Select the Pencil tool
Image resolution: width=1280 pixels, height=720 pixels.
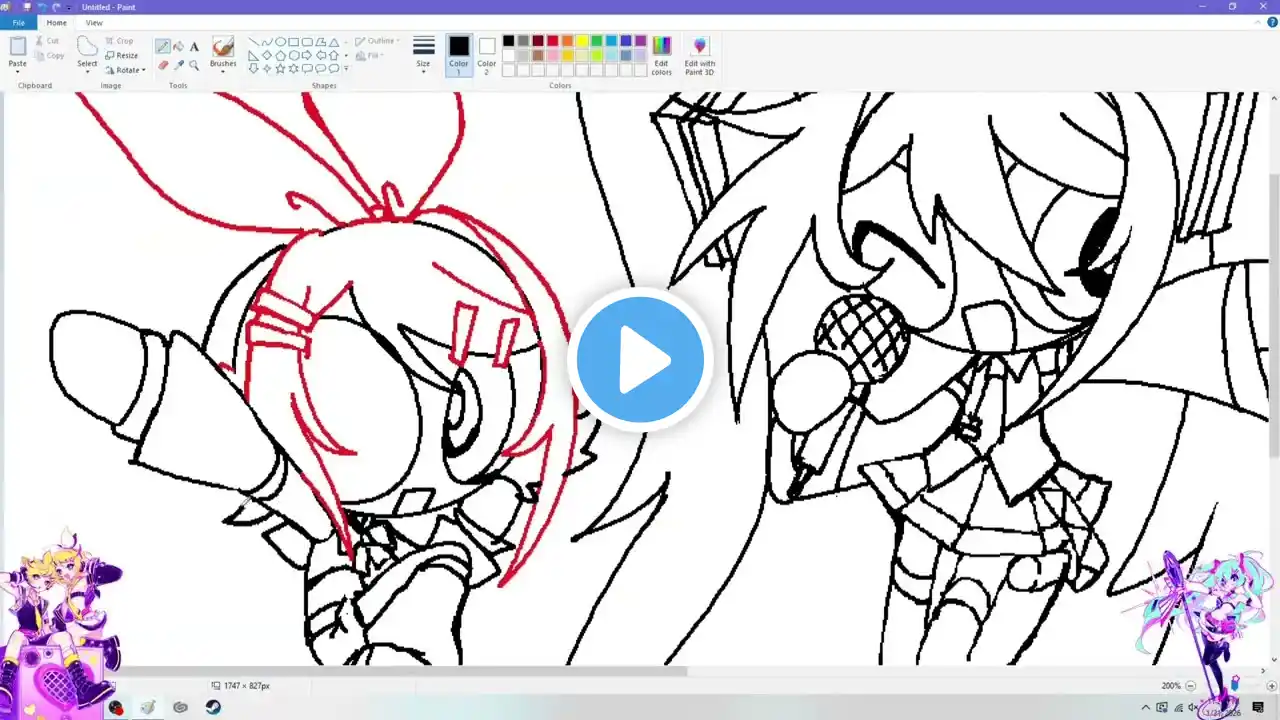162,46
